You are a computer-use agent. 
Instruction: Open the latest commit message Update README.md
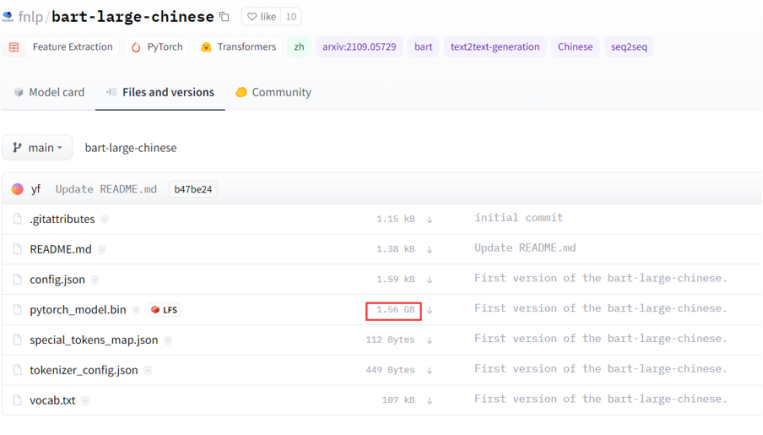coord(106,189)
